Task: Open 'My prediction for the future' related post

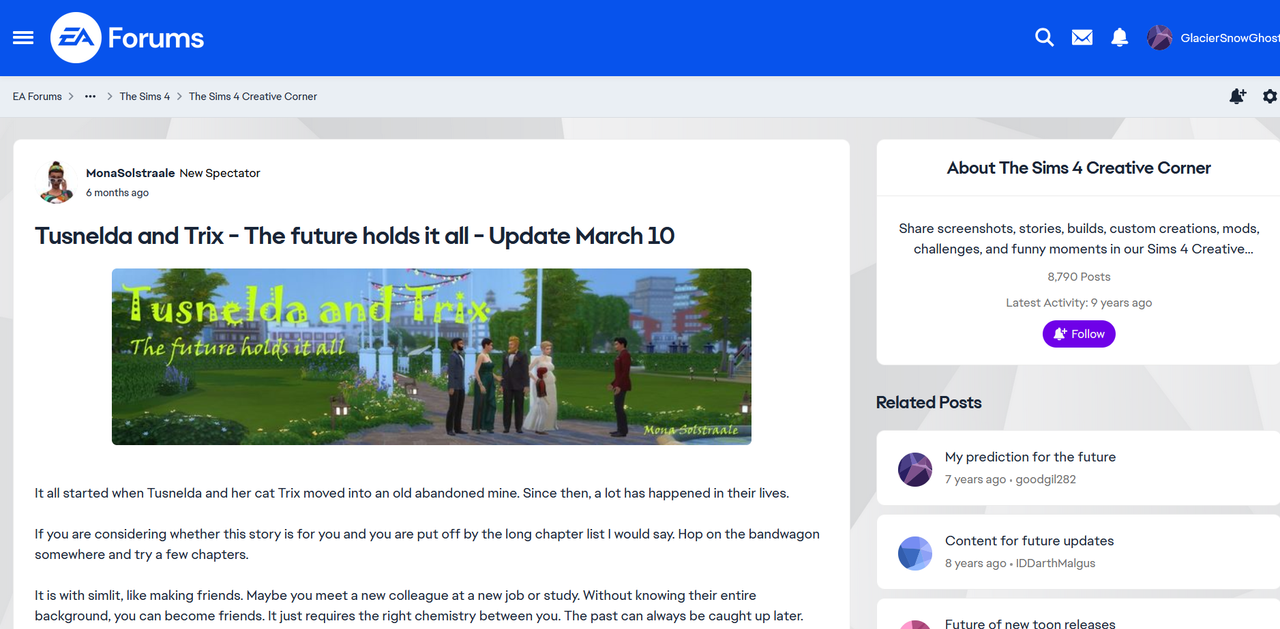Action: [1030, 457]
